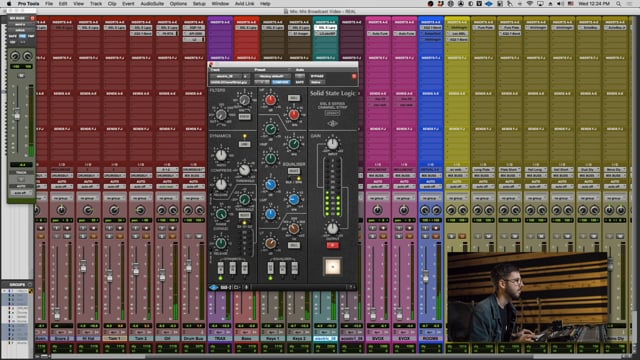Image resolution: width=640 pixels, height=360 pixels.
Task: Click the Mix Buss master volume fader
Action: coord(17,116)
